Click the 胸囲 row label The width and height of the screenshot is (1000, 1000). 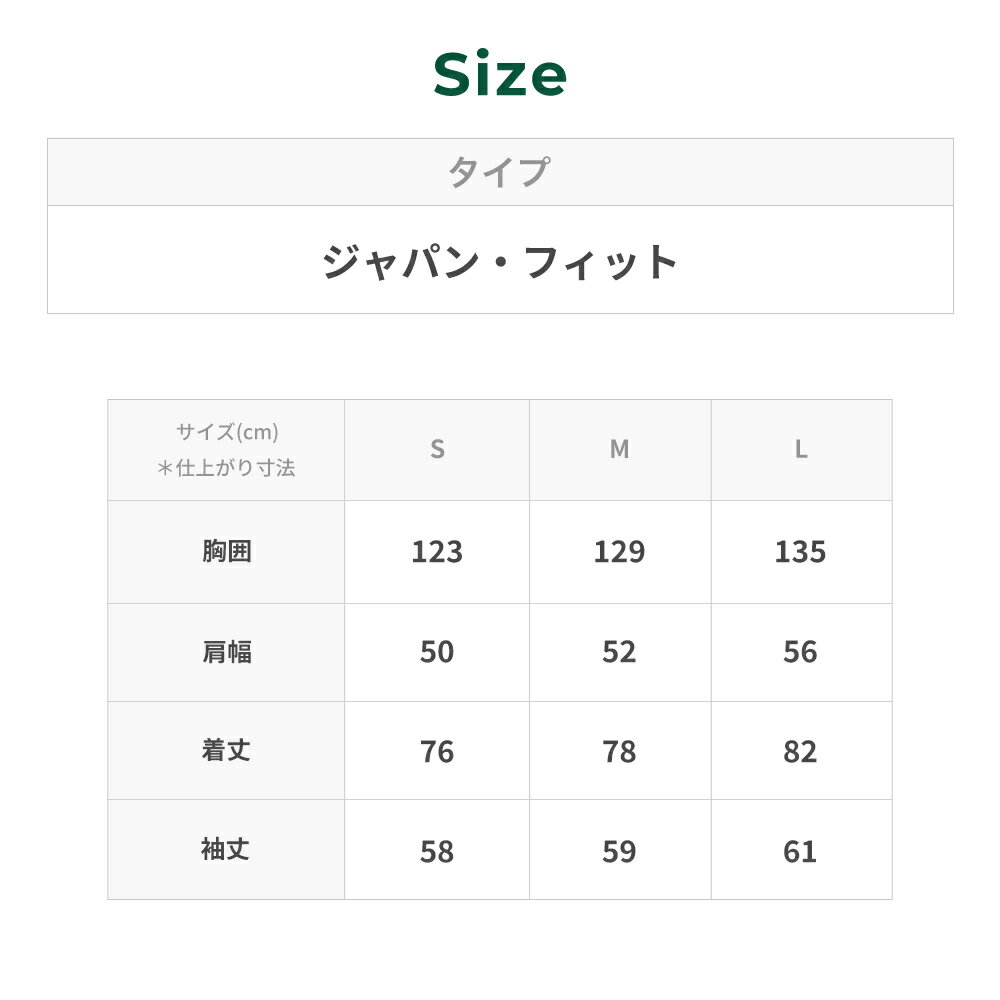click(227, 551)
